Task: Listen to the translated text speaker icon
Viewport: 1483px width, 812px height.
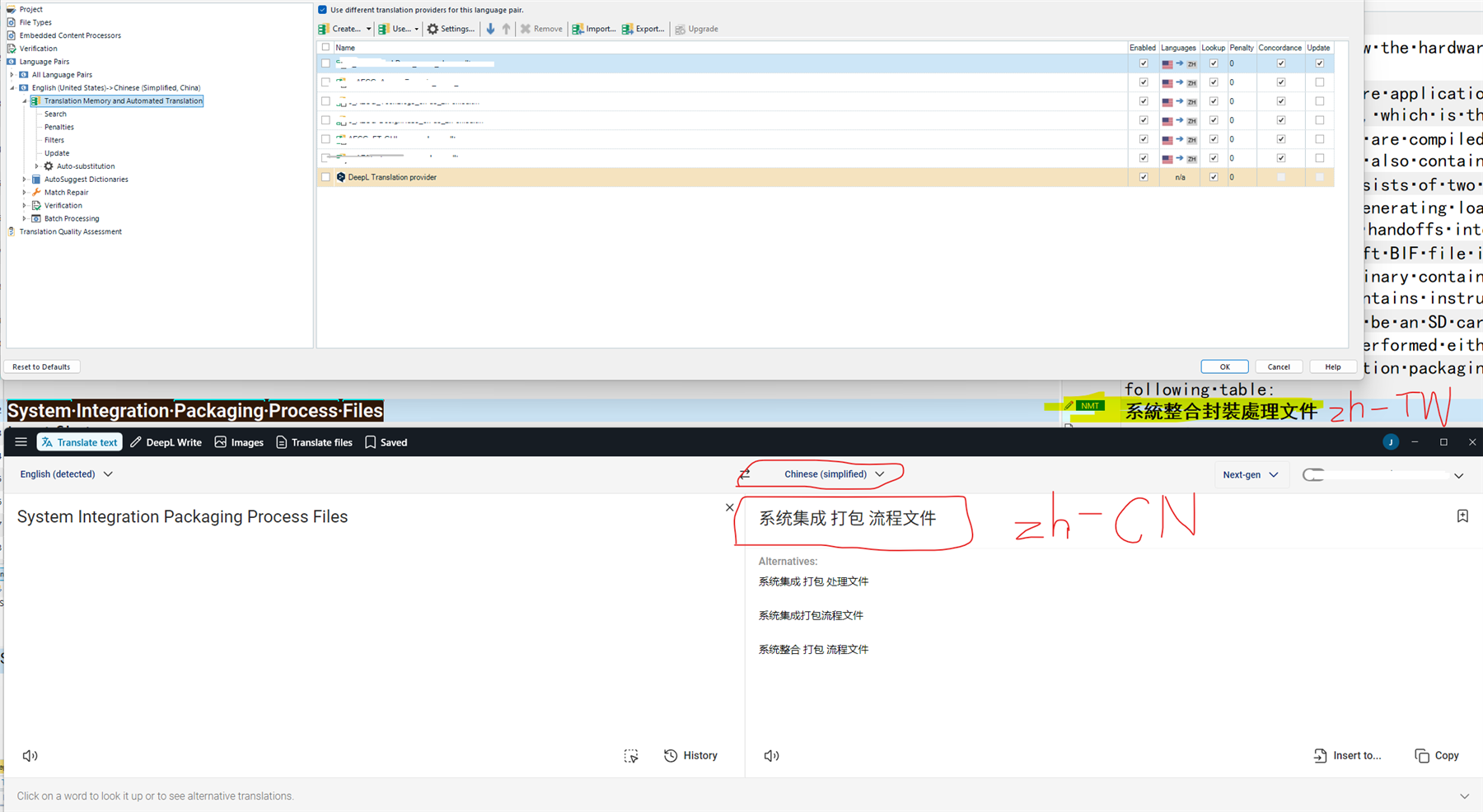Action: point(771,756)
